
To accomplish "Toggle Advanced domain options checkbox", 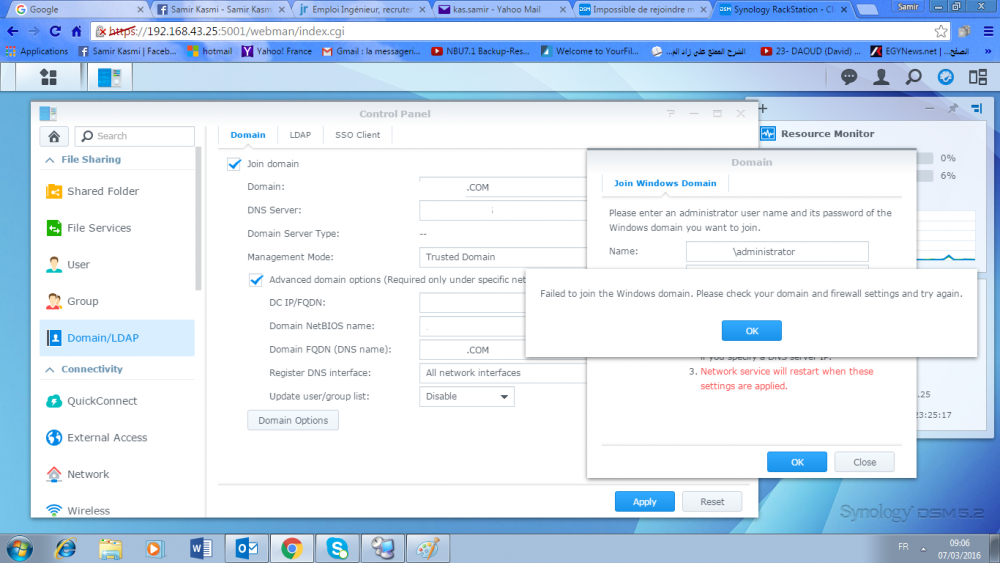I will tap(256, 280).
